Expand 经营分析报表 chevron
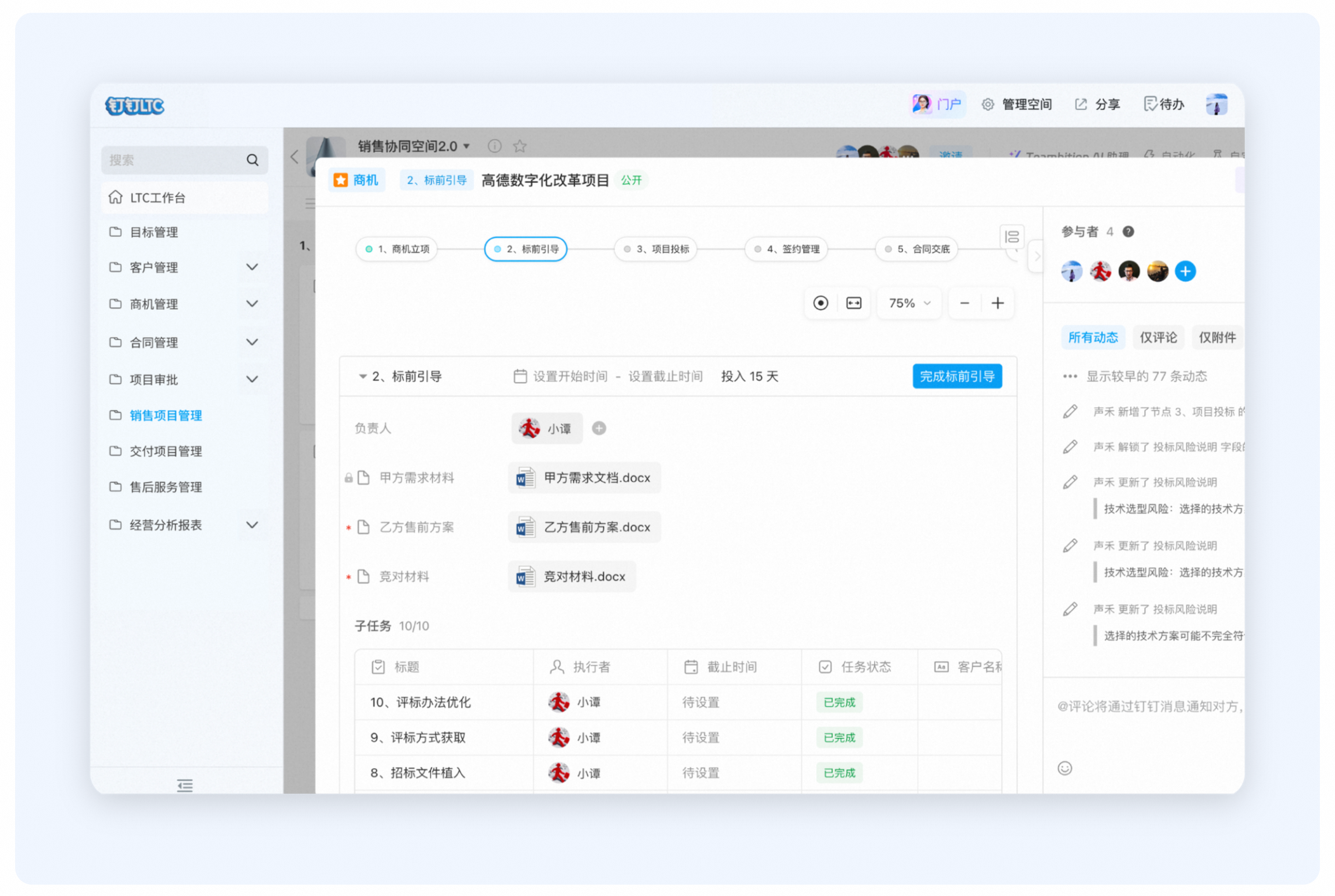 pos(252,525)
